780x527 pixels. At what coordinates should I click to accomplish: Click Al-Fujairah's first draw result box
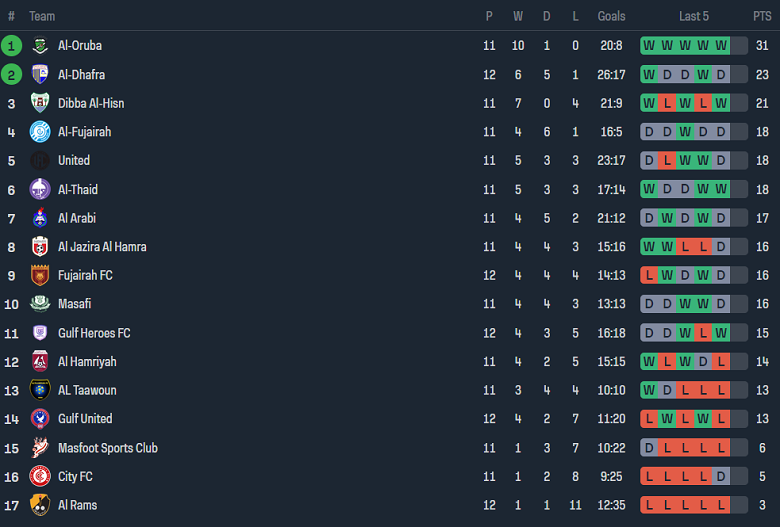[x=649, y=132]
